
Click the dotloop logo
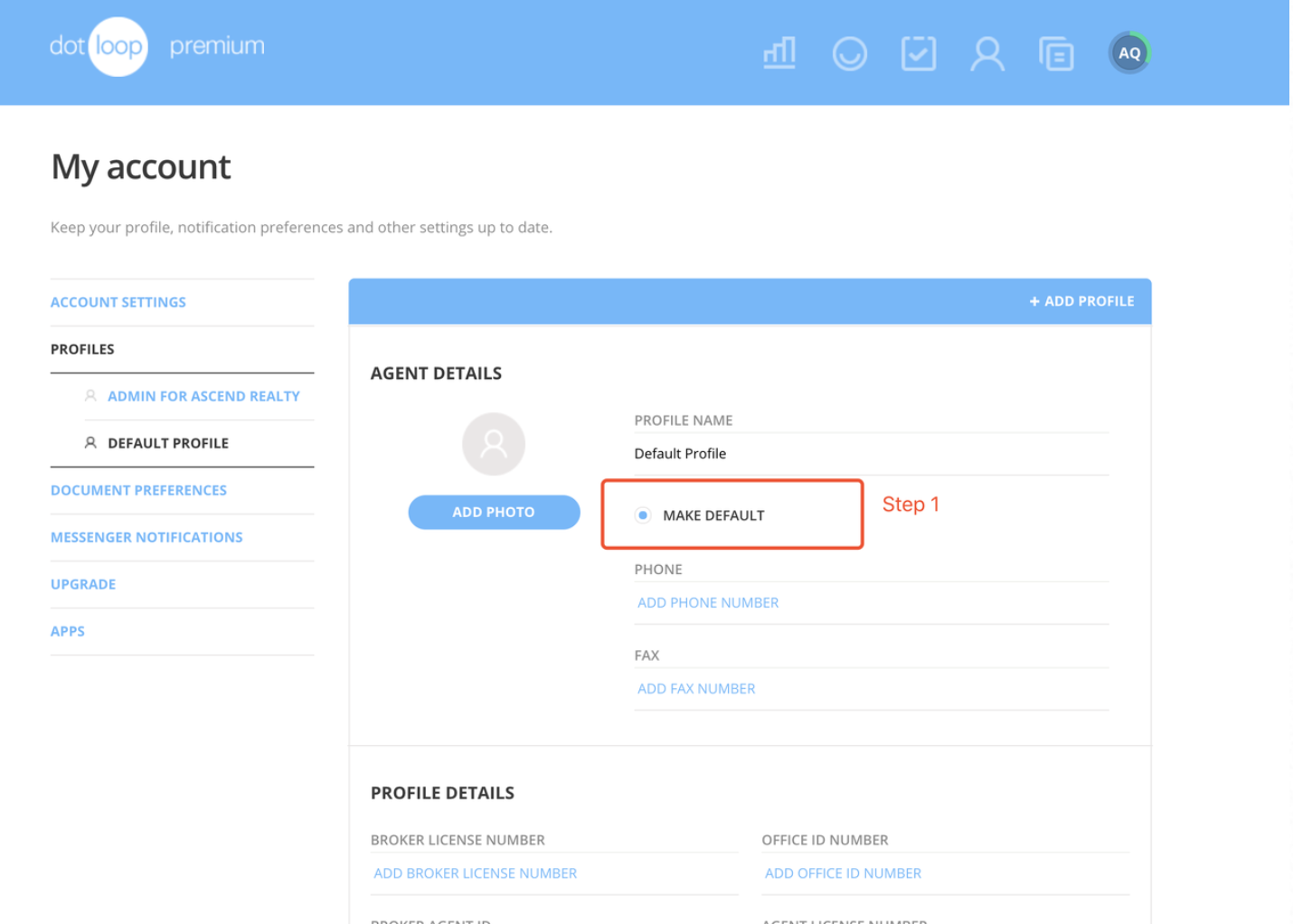pos(99,46)
